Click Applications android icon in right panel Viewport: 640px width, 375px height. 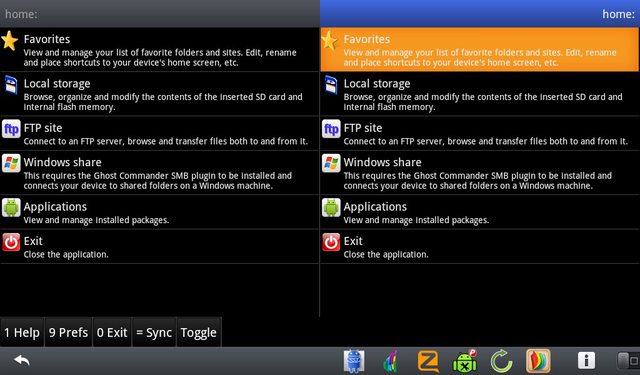tap(331, 208)
